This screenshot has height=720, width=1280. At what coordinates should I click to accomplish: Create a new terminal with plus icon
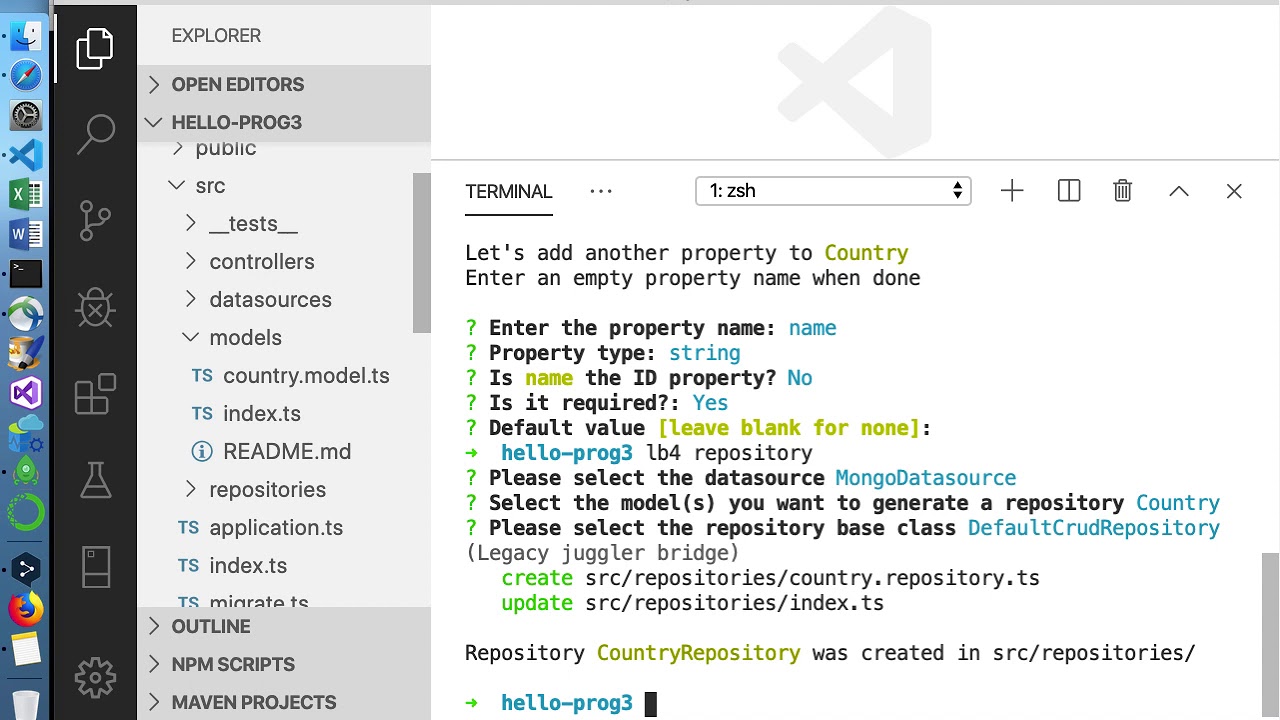point(1012,191)
